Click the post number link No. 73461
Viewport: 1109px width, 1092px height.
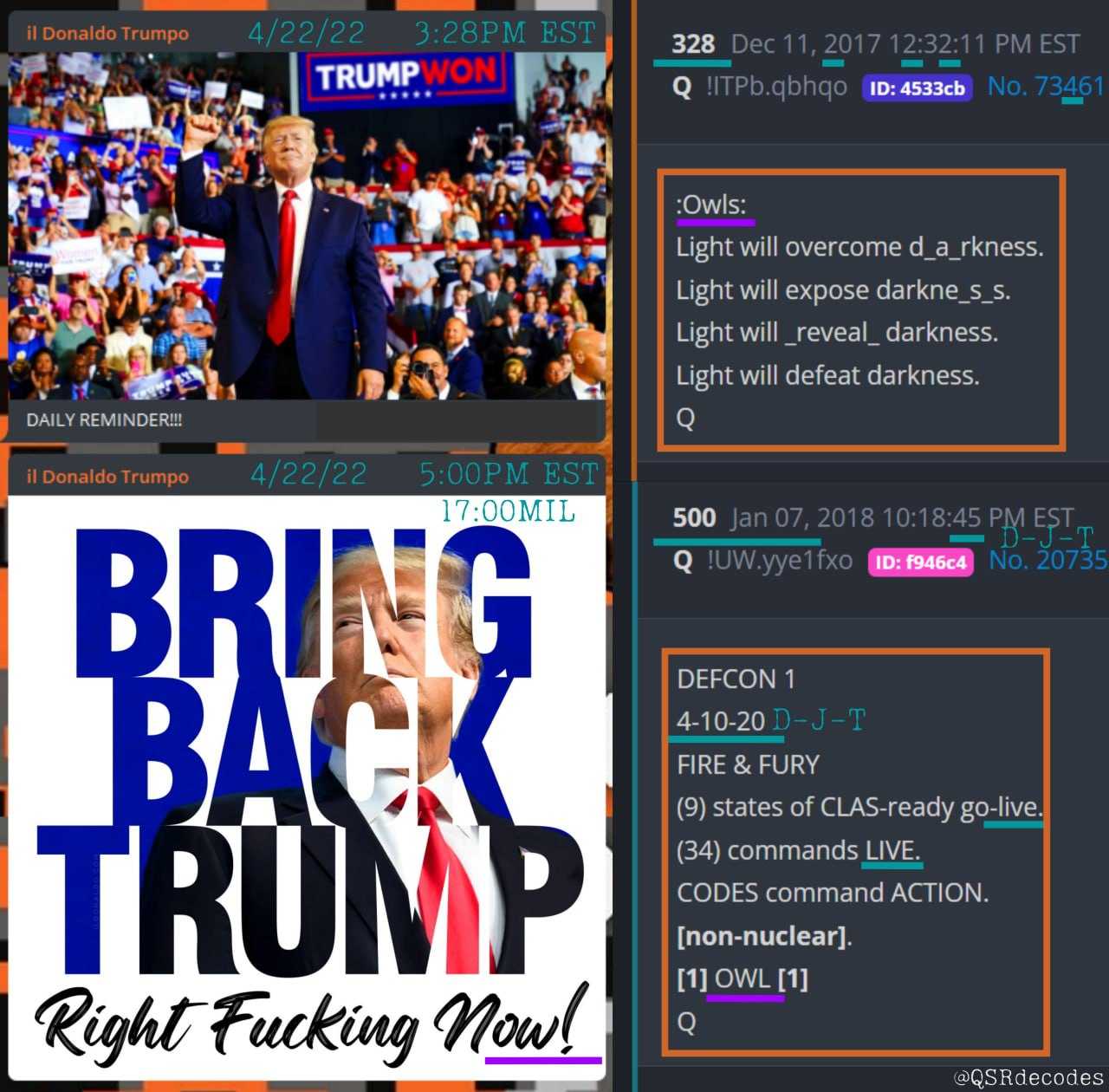(x=1047, y=87)
